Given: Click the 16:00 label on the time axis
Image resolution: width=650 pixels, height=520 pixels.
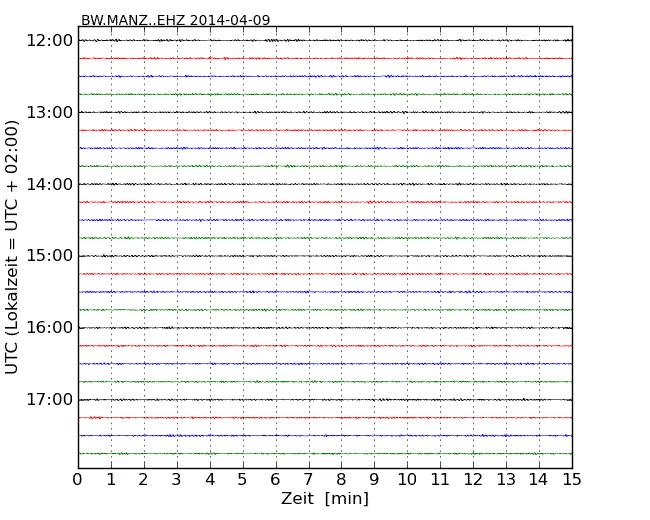Looking at the screenshot, I should pos(50,328).
